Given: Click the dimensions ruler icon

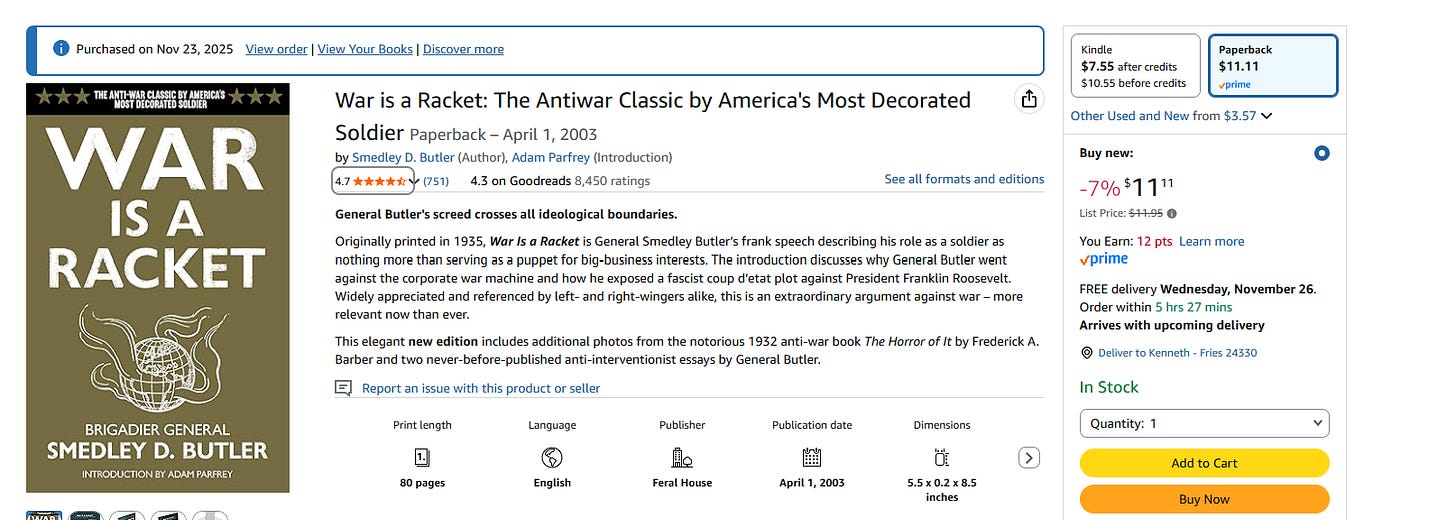Looking at the screenshot, I should coord(942,457).
